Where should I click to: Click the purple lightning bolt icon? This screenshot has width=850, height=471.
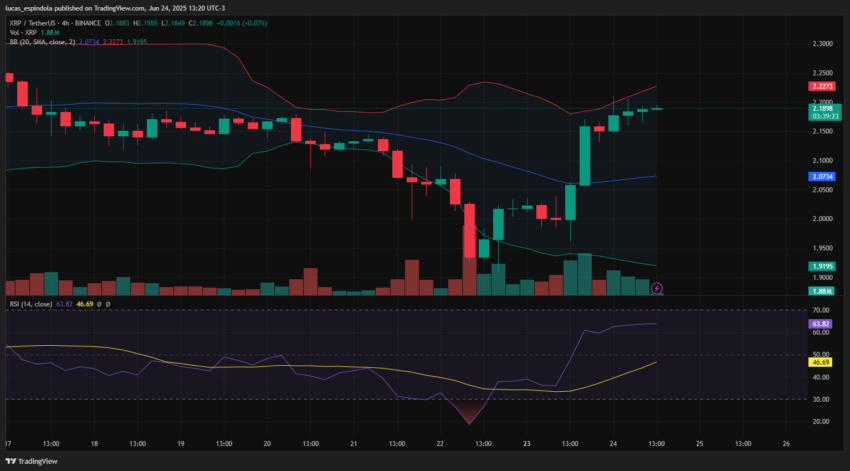pos(656,288)
